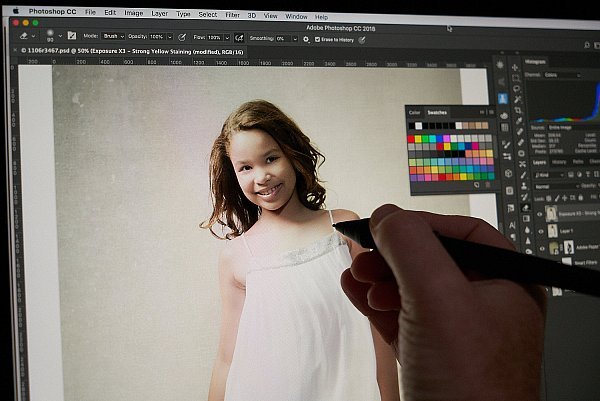Viewport: 600px width, 401px height.
Task: Click the search icon near top right
Action: 587,45
